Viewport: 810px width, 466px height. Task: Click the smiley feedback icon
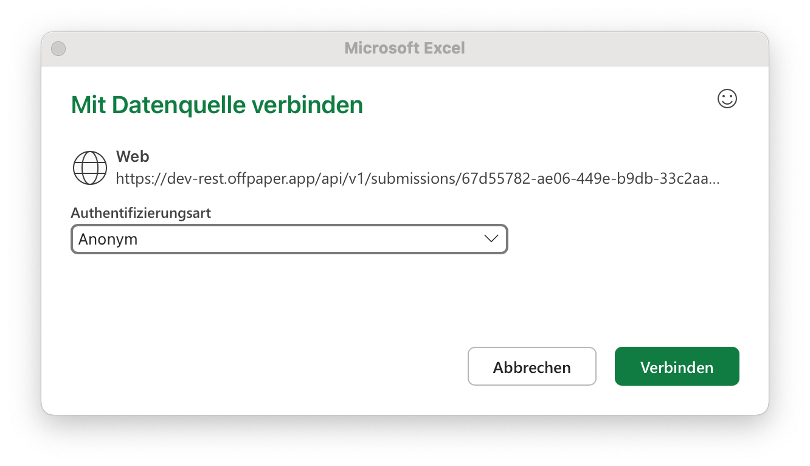727,99
